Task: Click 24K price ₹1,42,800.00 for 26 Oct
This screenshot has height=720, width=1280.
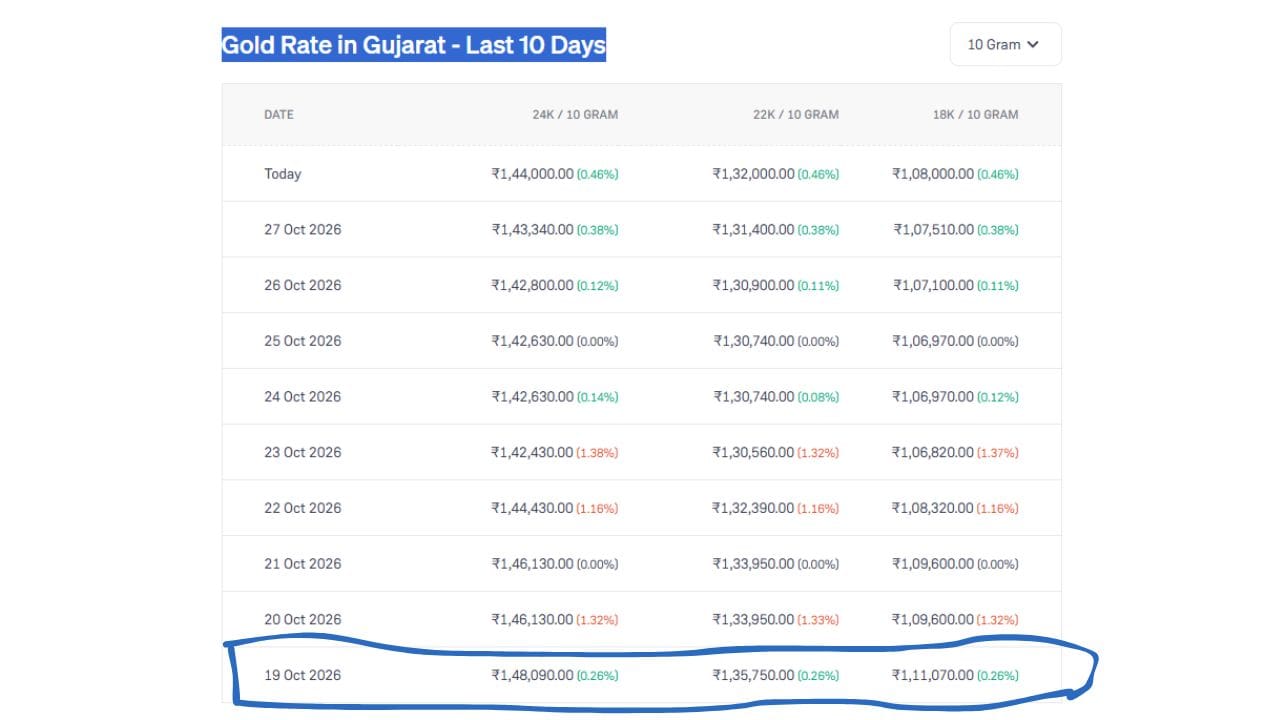Action: point(532,285)
